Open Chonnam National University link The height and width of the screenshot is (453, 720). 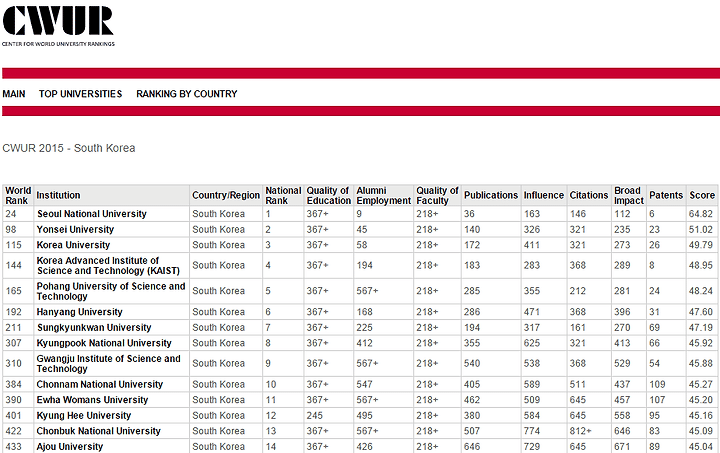100,385
